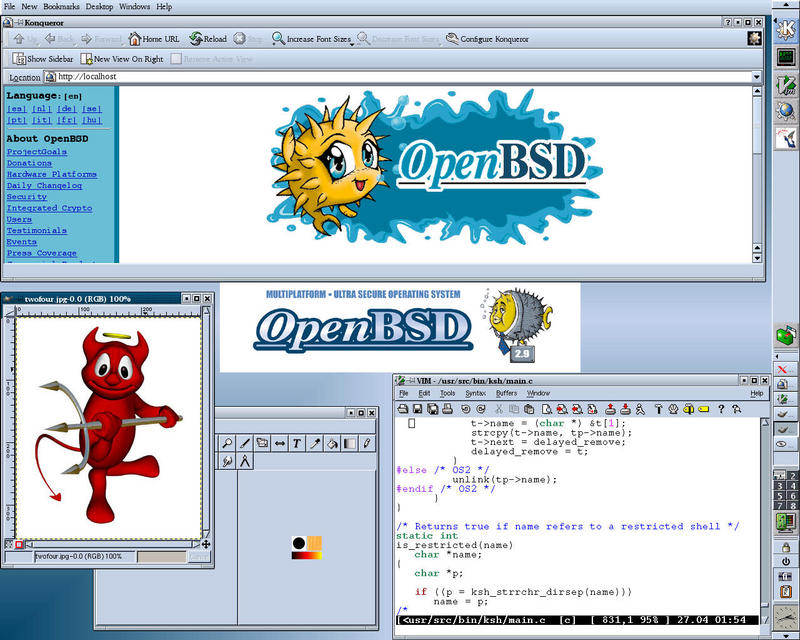This screenshot has width=800, height=640.
Task: Open GIMP image menu arrow beside ruler
Action: point(9,311)
